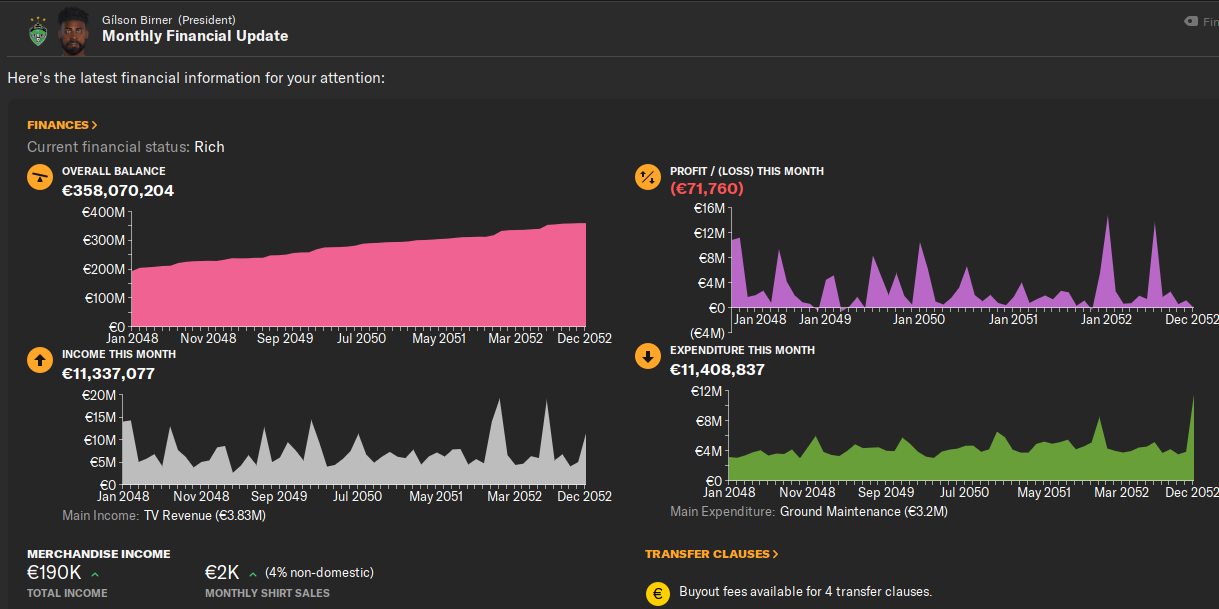Image resolution: width=1219 pixels, height=609 pixels.
Task: Click the TOTAL INCOME label
Action: coord(67,593)
